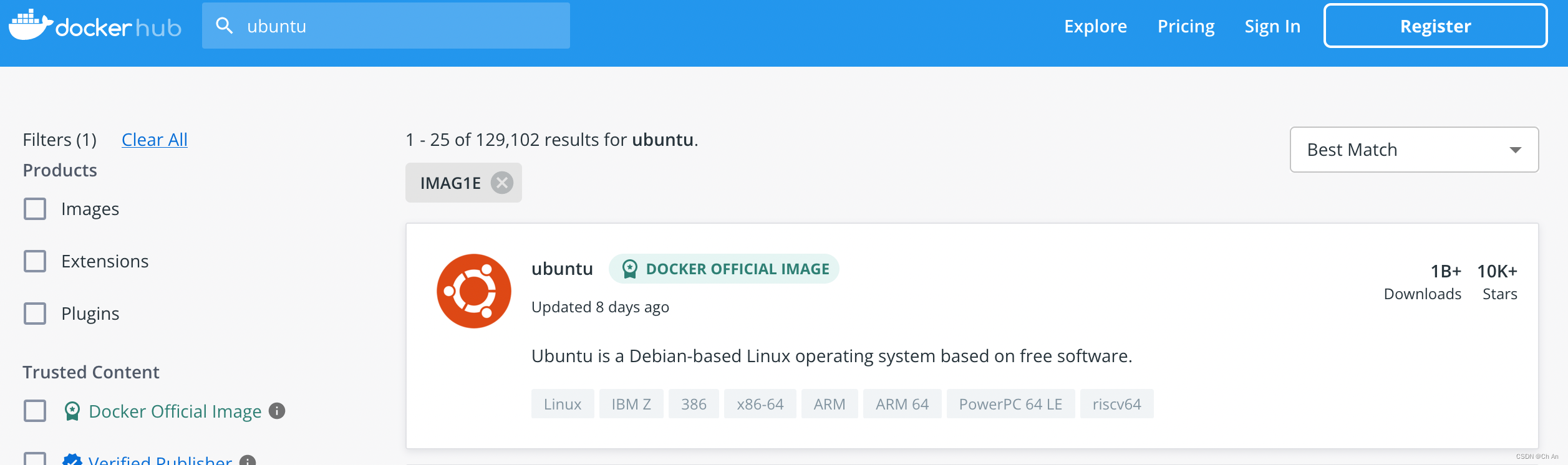
Task: Click the 1B+ Downloads count
Action: click(x=1423, y=282)
